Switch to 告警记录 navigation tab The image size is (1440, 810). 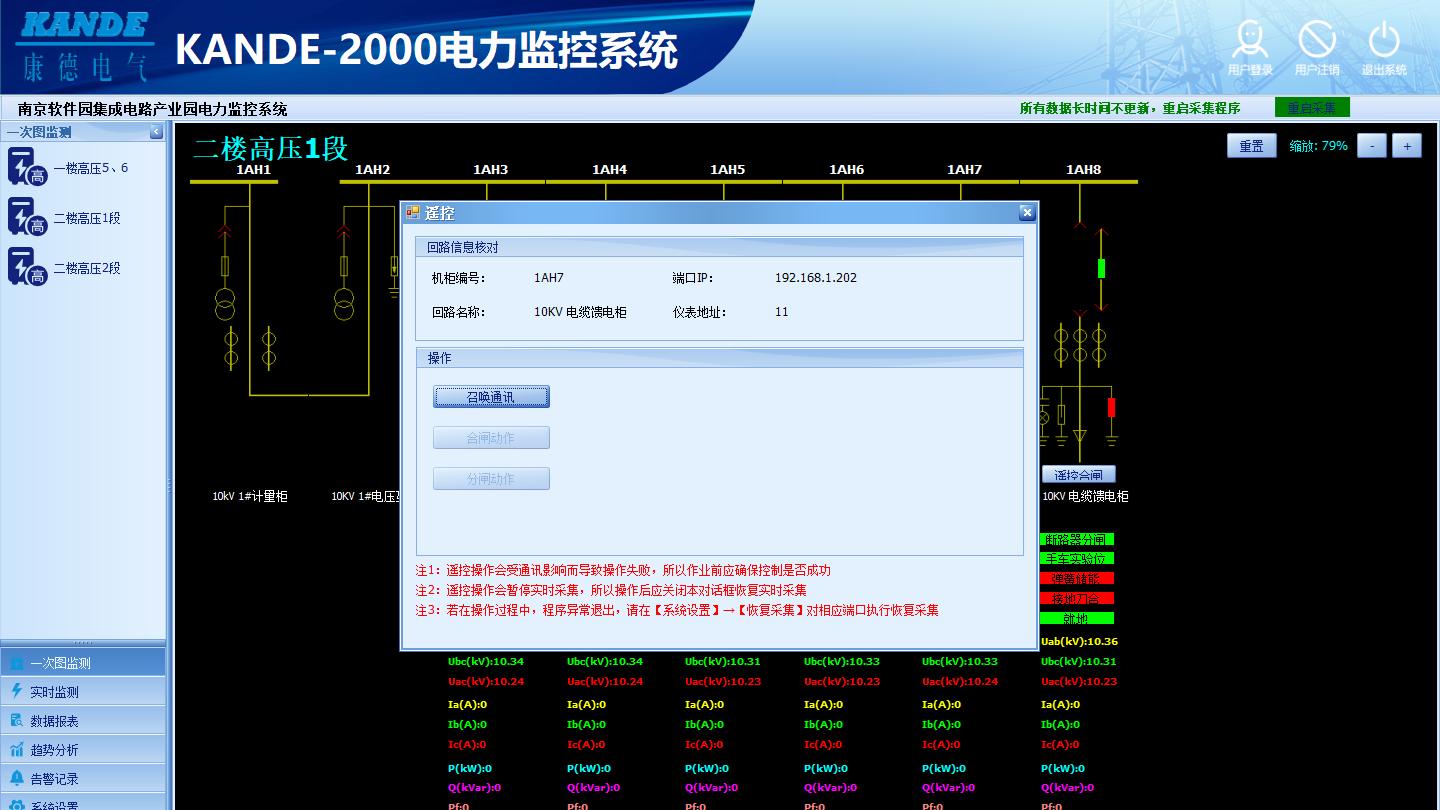pyautogui.click(x=83, y=778)
